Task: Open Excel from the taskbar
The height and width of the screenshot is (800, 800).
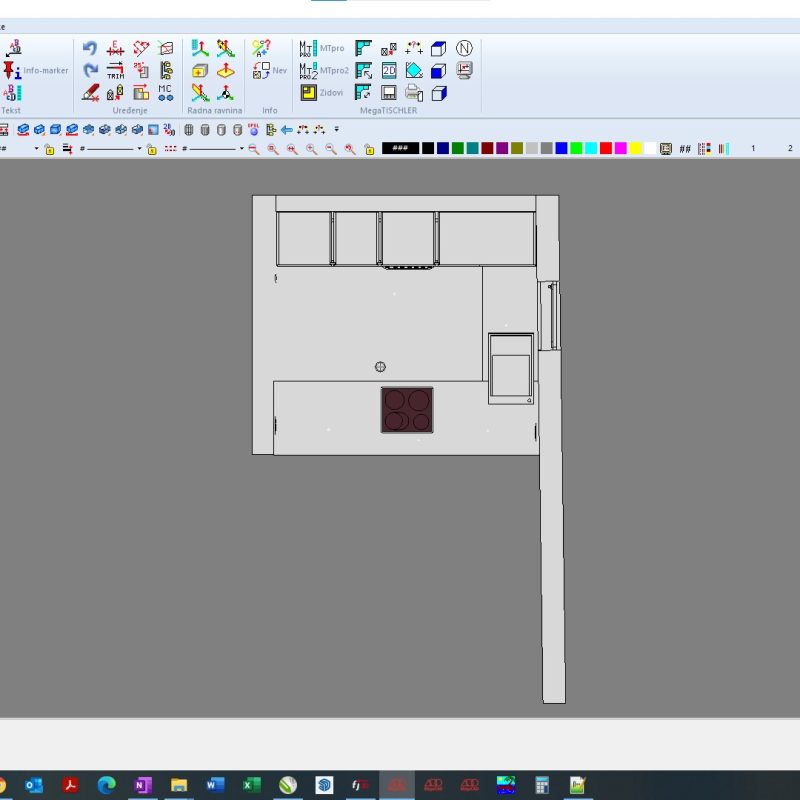Action: [252, 785]
